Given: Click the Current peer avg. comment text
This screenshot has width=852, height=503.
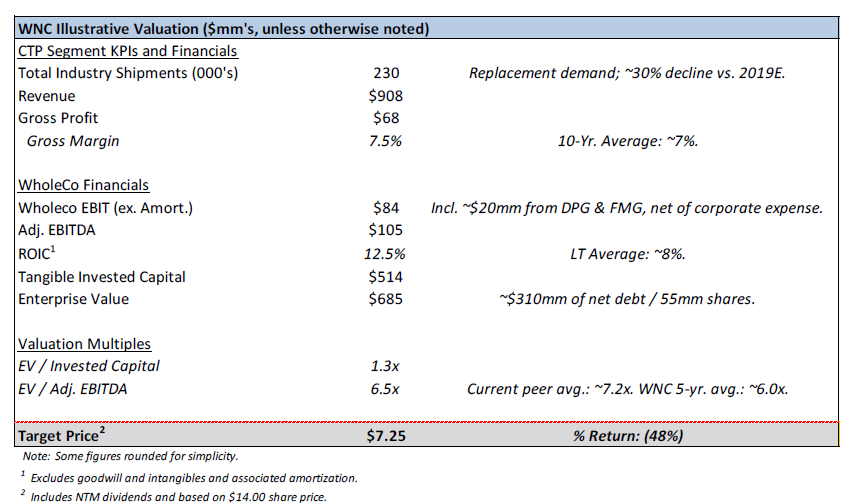Looking at the screenshot, I should point(627,389).
